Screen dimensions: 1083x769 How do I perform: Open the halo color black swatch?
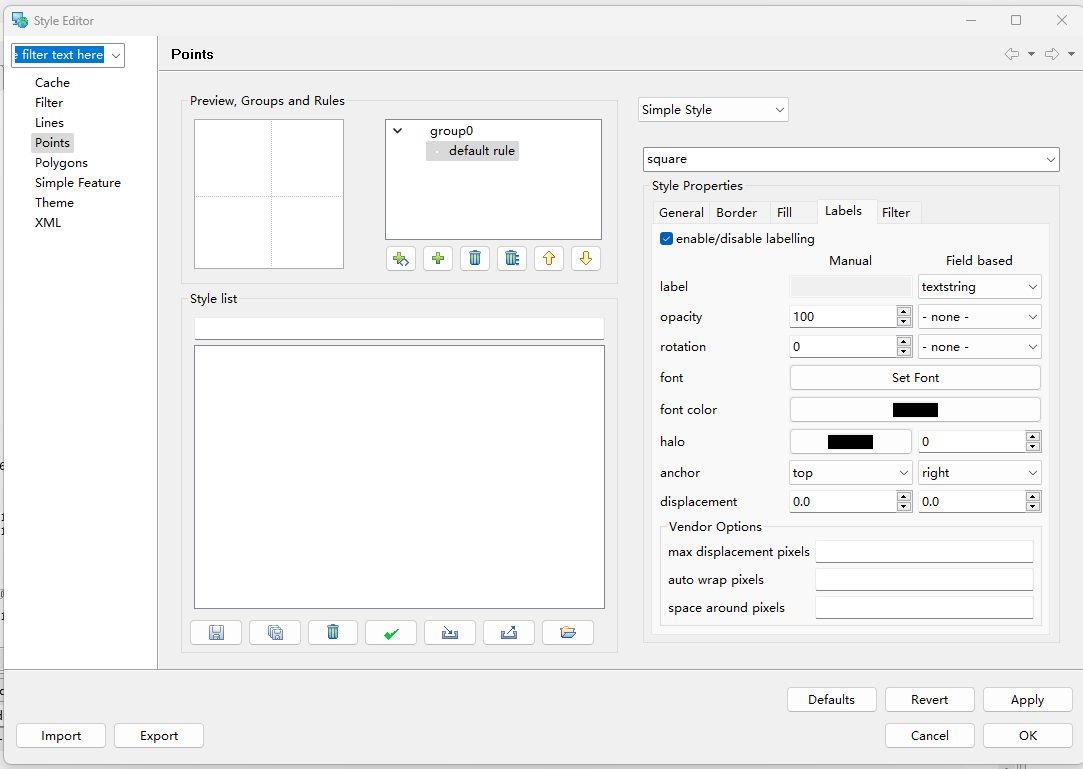coord(850,442)
